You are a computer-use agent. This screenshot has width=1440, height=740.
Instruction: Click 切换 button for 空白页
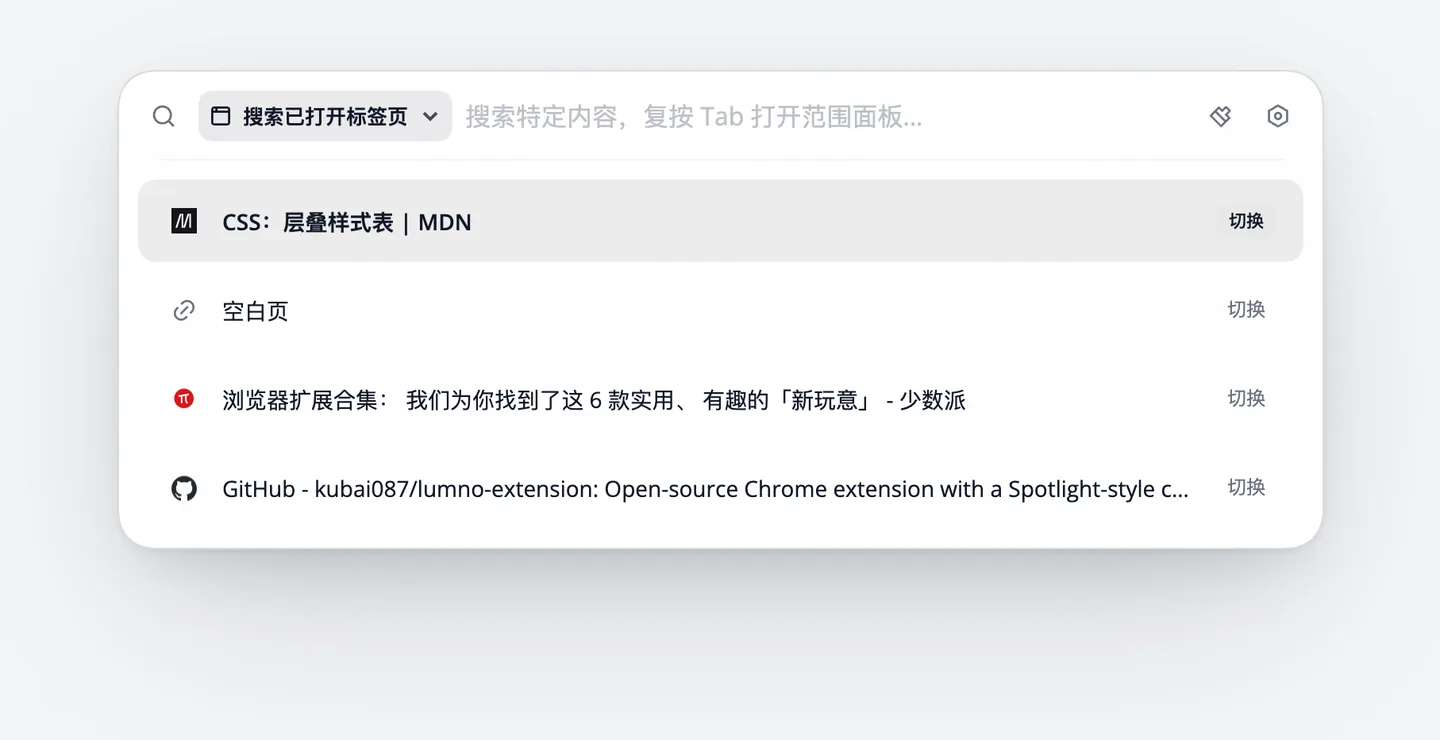click(x=1246, y=310)
